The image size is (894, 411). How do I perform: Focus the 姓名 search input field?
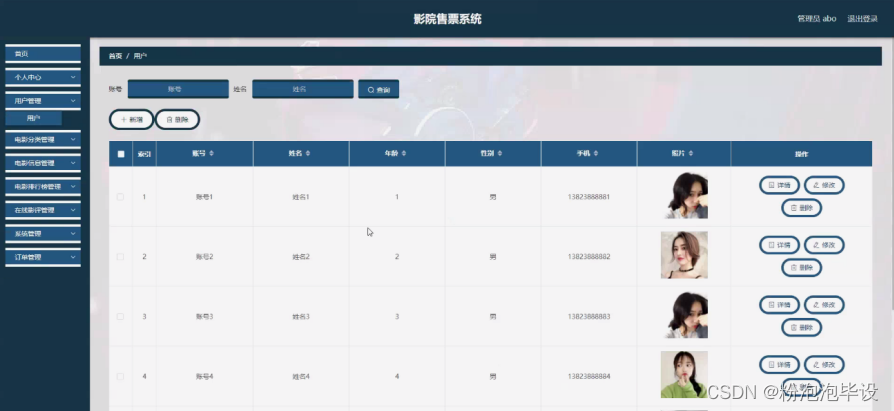tap(303, 89)
